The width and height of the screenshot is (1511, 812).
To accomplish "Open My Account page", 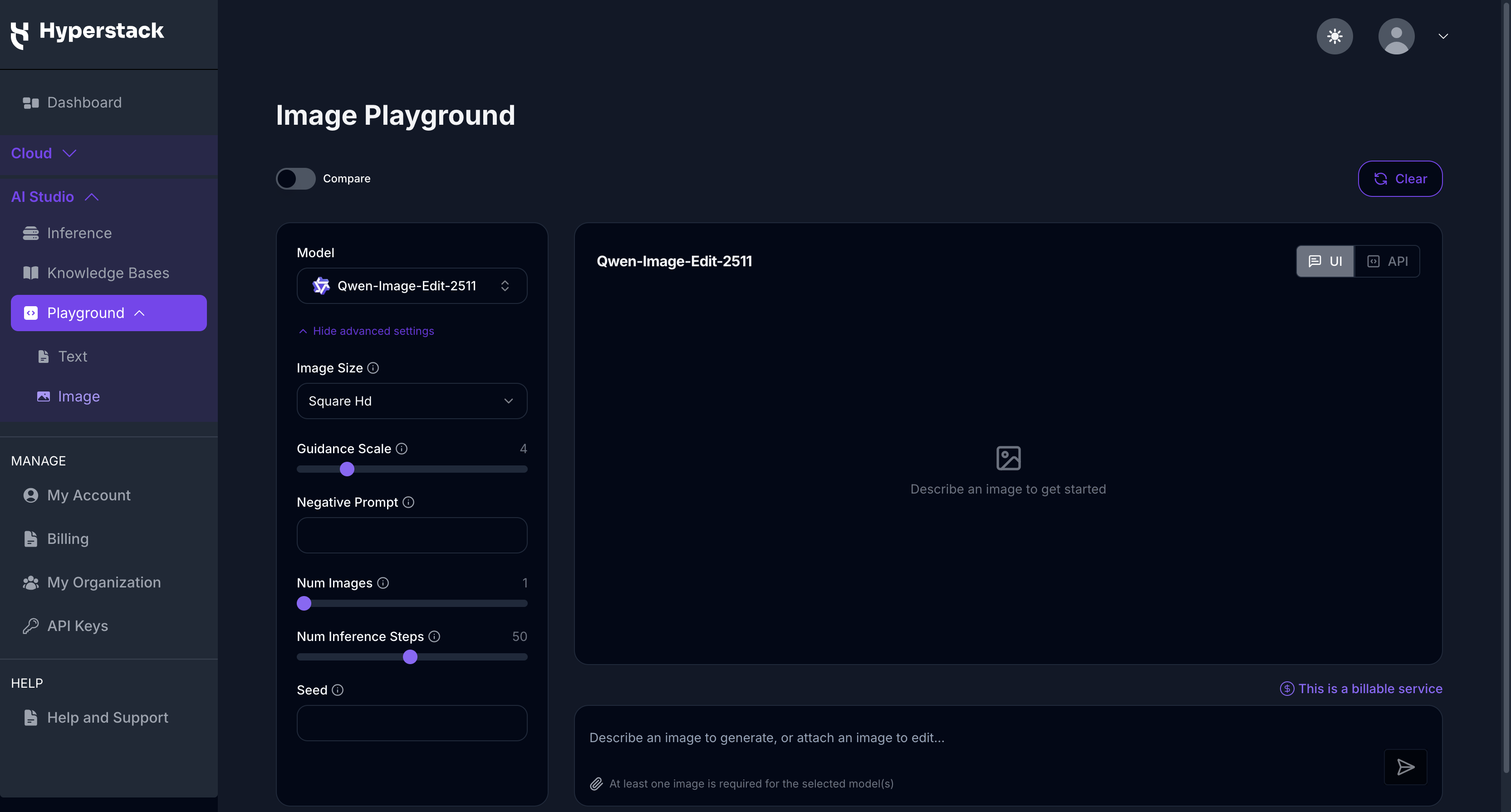I will (77, 495).
